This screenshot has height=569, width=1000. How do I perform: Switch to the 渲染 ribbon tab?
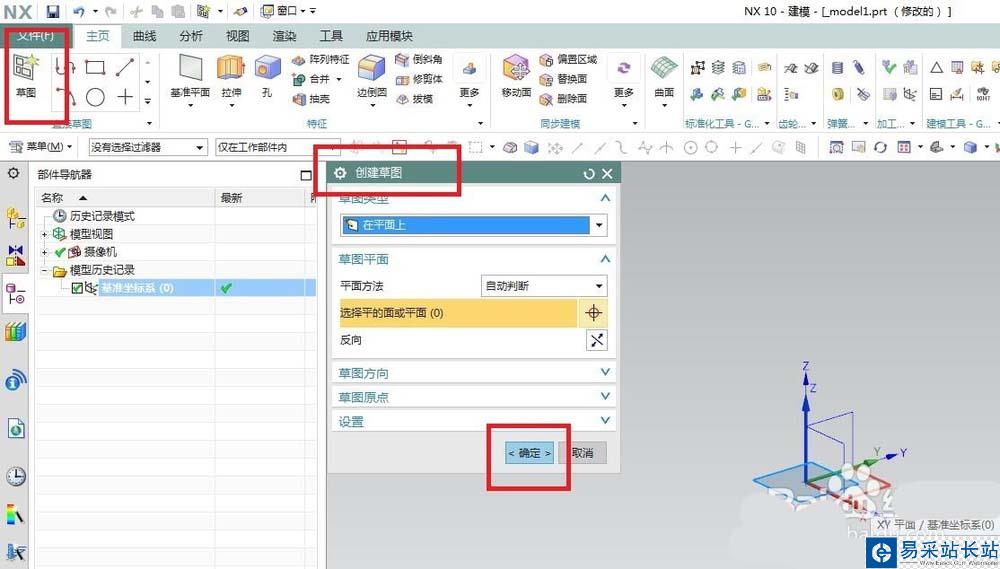284,36
